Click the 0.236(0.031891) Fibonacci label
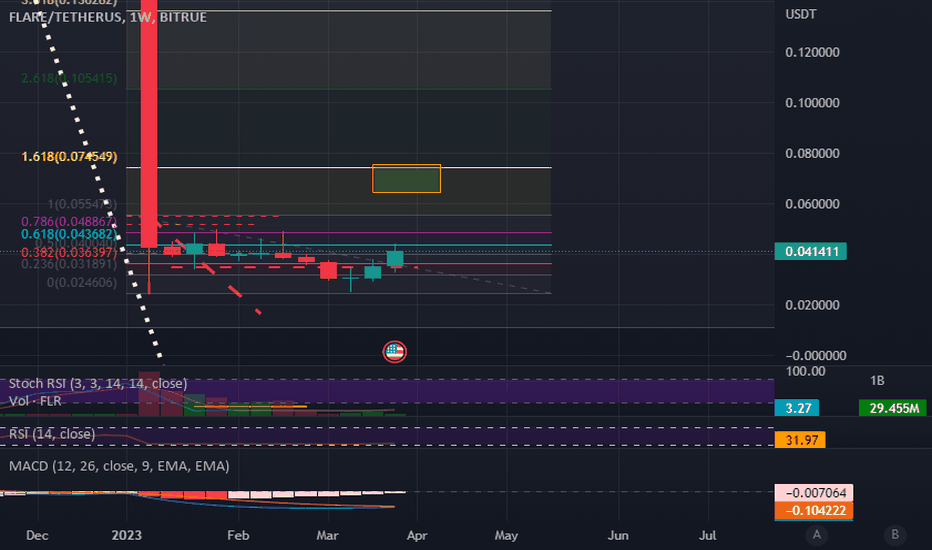Image resolution: width=932 pixels, height=550 pixels. [x=69, y=263]
